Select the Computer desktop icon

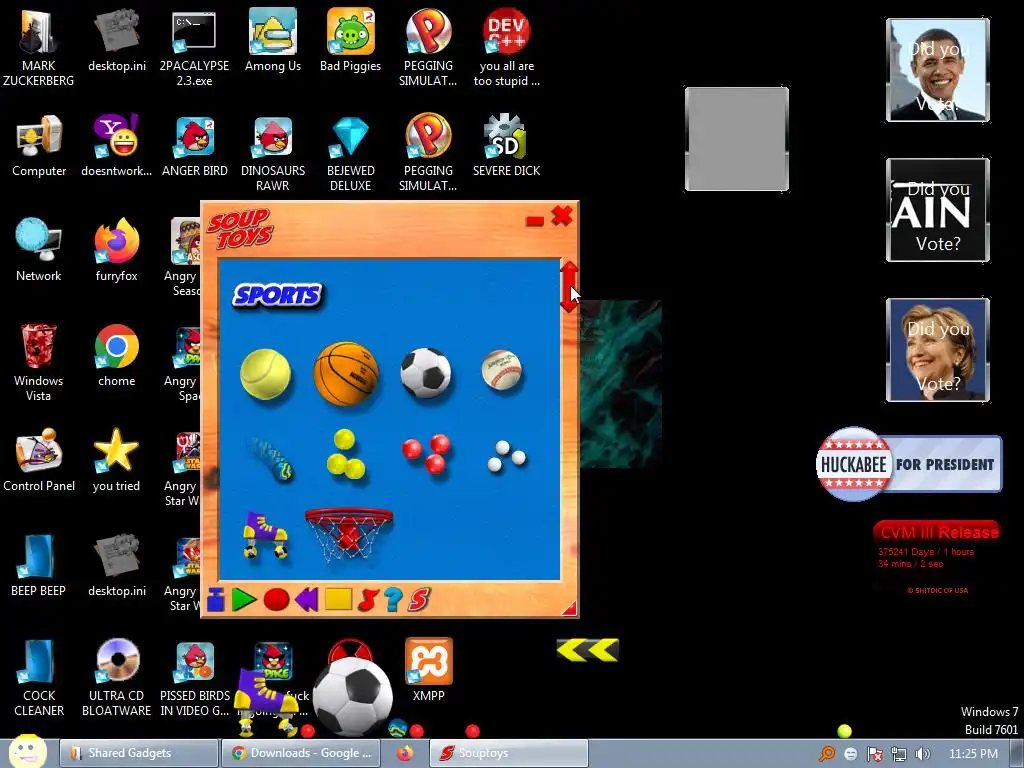click(x=39, y=146)
